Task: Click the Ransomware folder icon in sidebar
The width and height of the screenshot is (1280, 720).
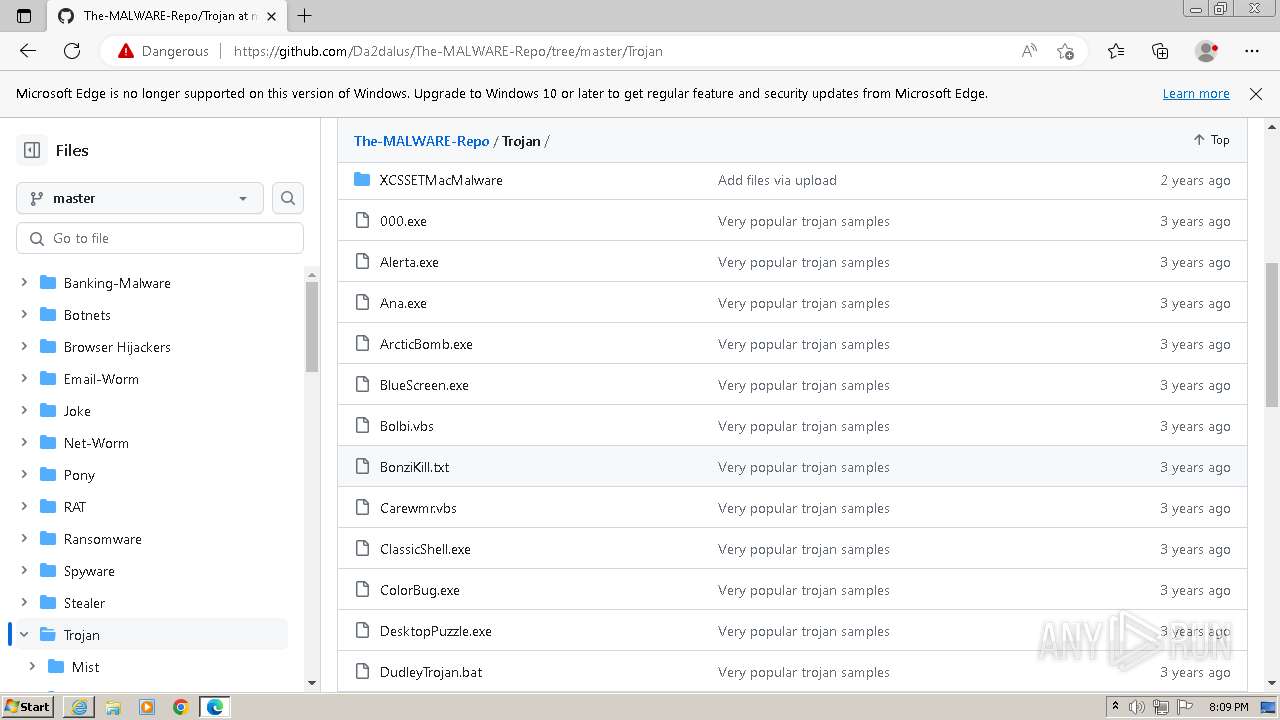Action: (47, 538)
